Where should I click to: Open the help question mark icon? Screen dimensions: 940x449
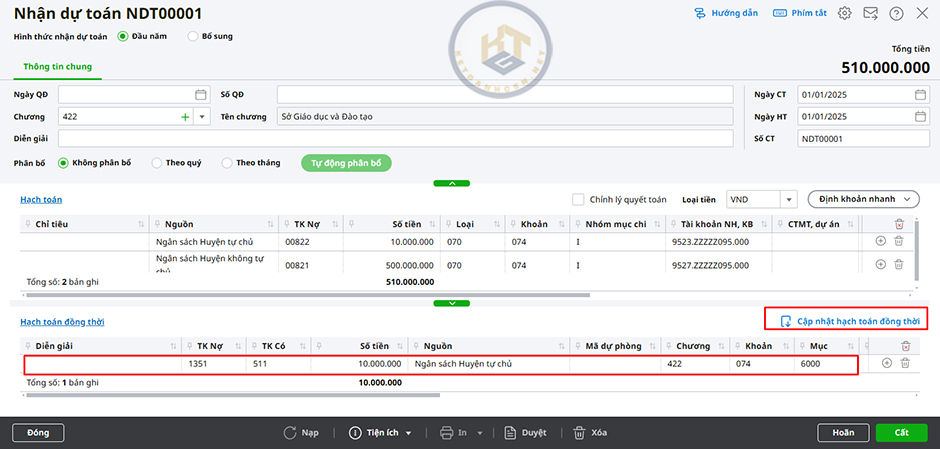896,13
